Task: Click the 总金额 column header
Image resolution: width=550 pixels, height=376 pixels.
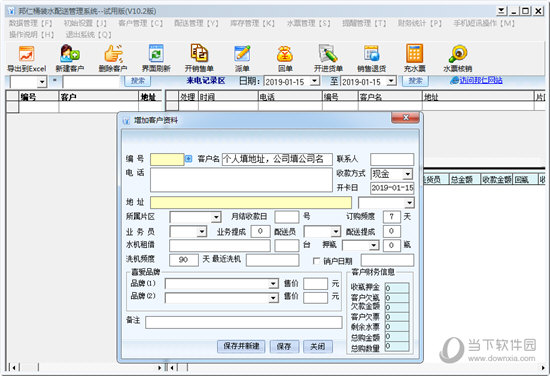Action: (464, 180)
